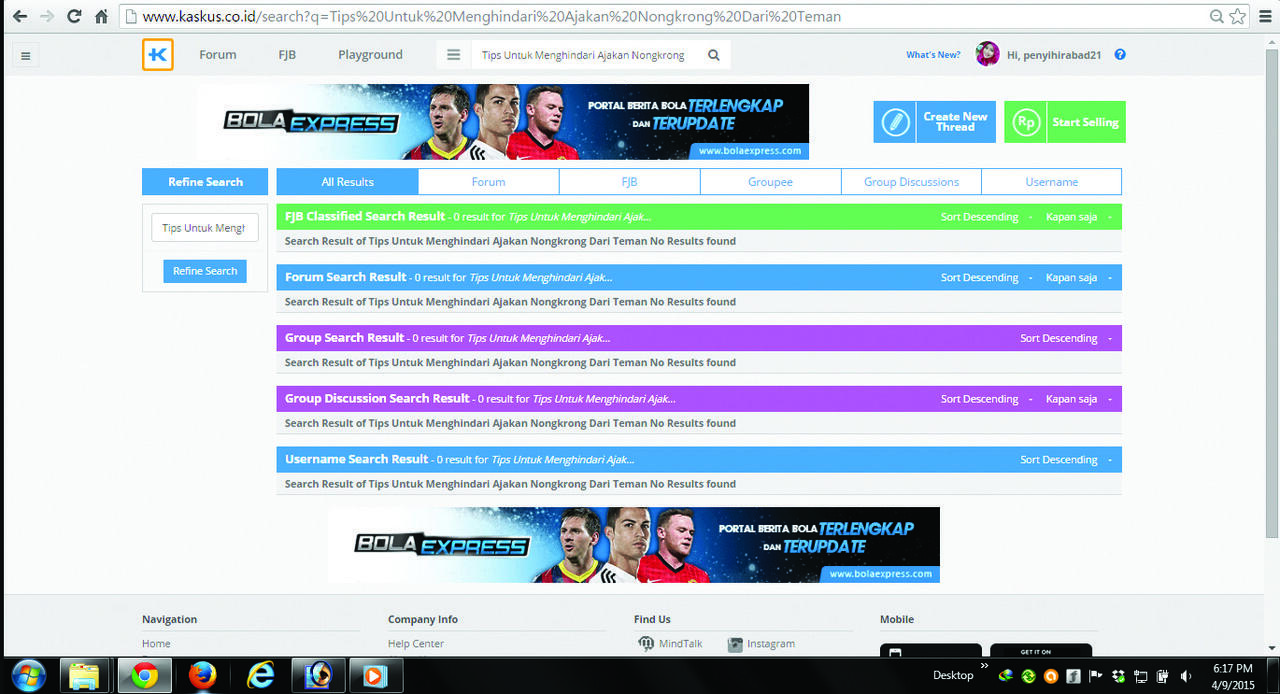Screen dimensions: 1280x694
Task: Click Create New Thread button
Action: (x=934, y=122)
